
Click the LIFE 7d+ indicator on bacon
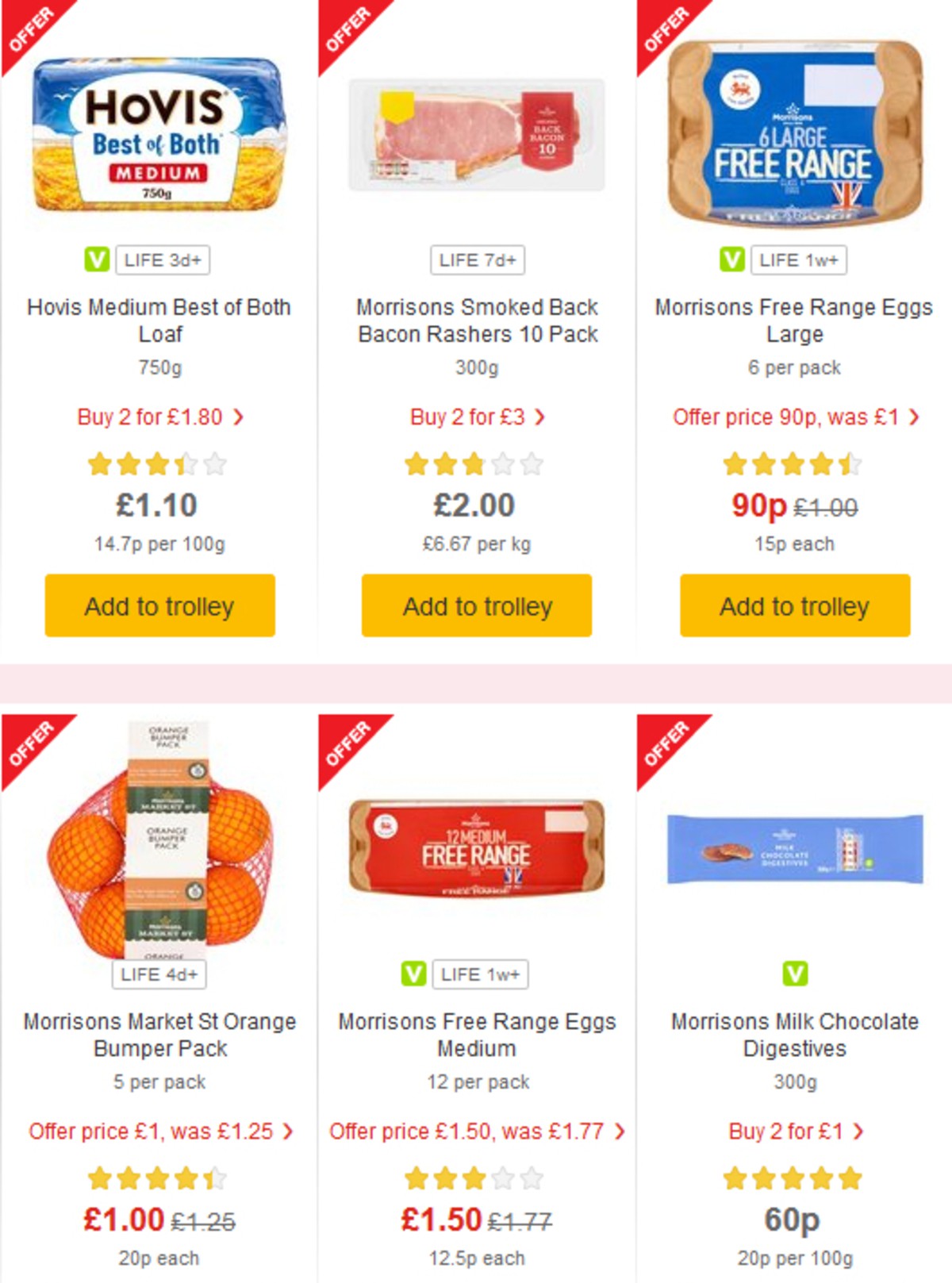[x=475, y=258]
